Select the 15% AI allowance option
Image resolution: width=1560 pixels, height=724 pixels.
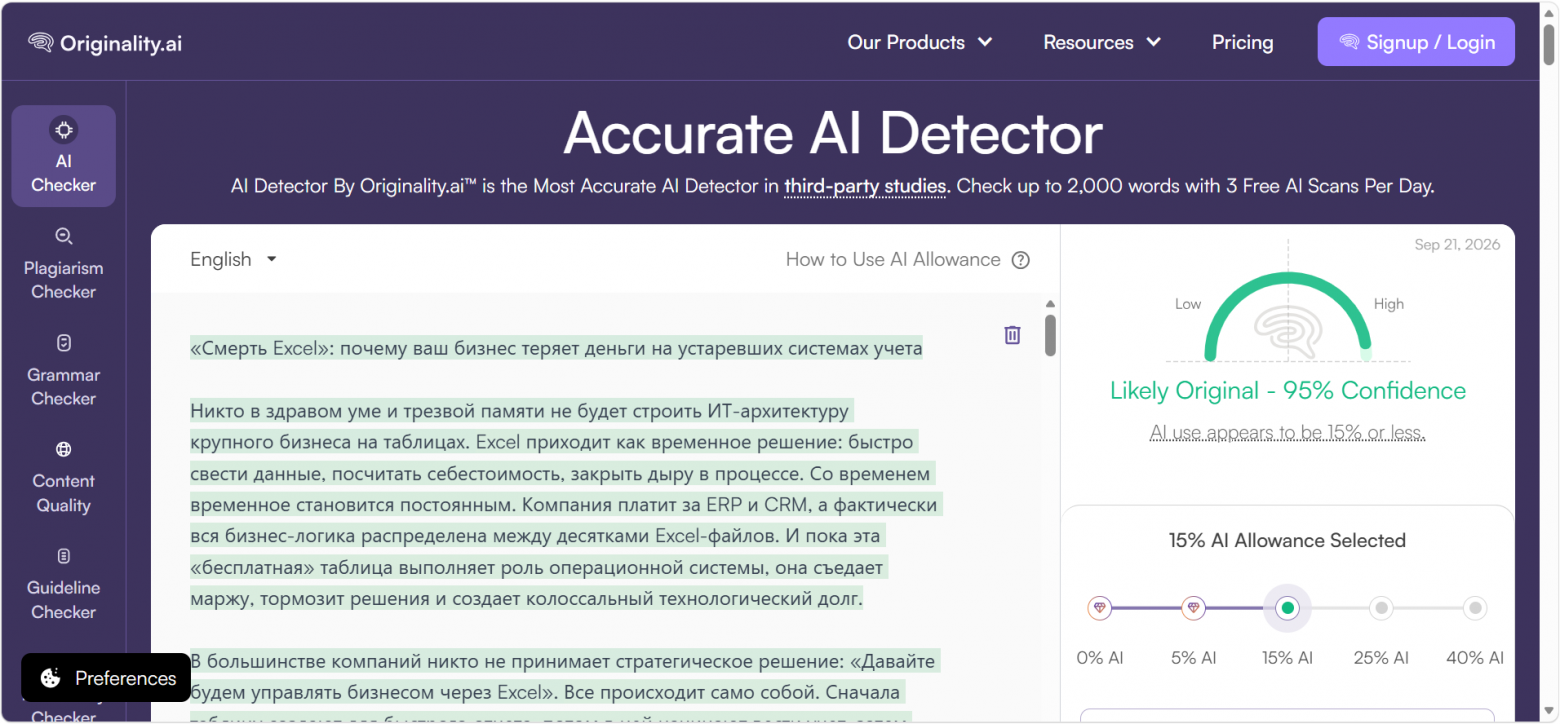pos(1287,608)
